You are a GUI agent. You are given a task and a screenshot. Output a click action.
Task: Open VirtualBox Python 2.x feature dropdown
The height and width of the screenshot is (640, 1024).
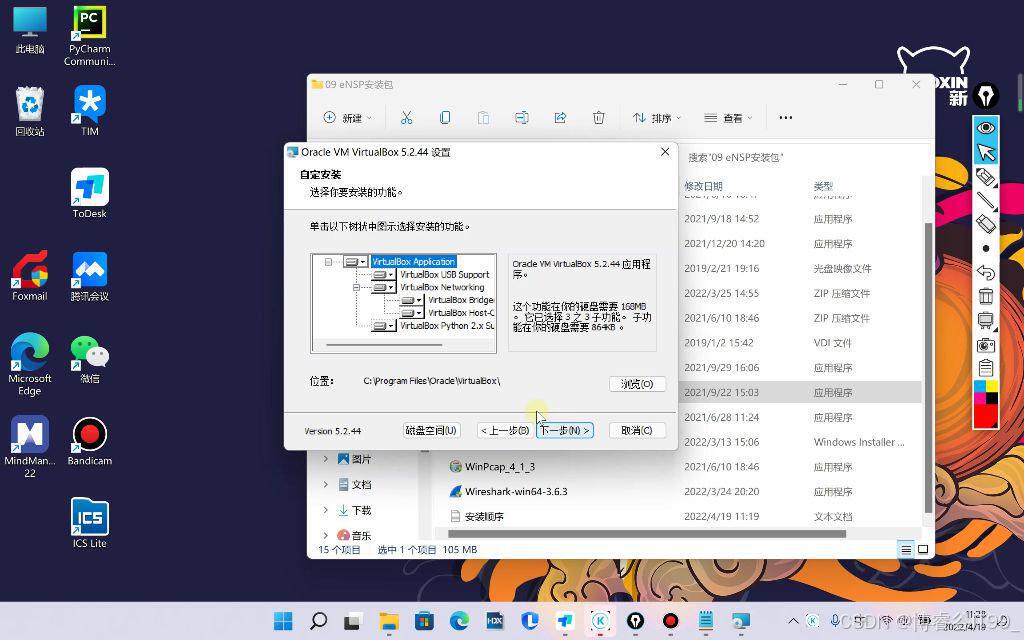tap(383, 326)
